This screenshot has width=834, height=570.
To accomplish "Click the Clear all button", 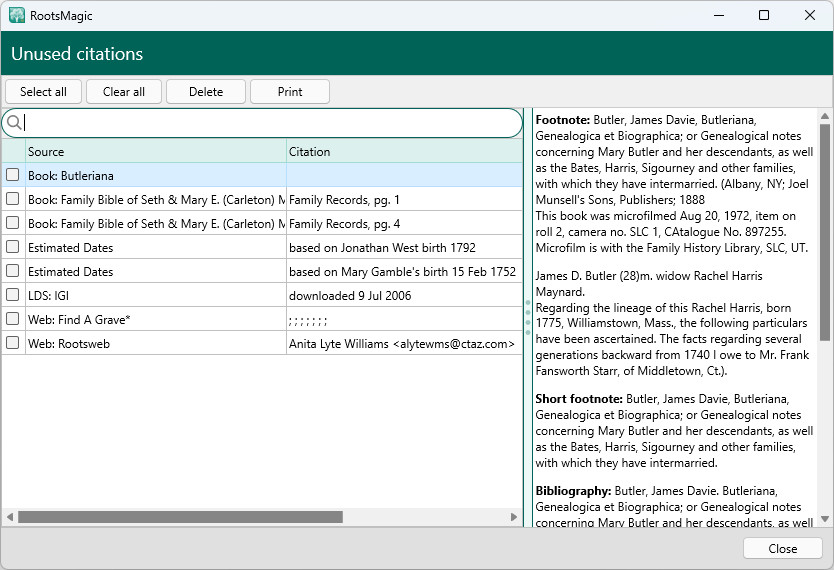I will [x=123, y=91].
